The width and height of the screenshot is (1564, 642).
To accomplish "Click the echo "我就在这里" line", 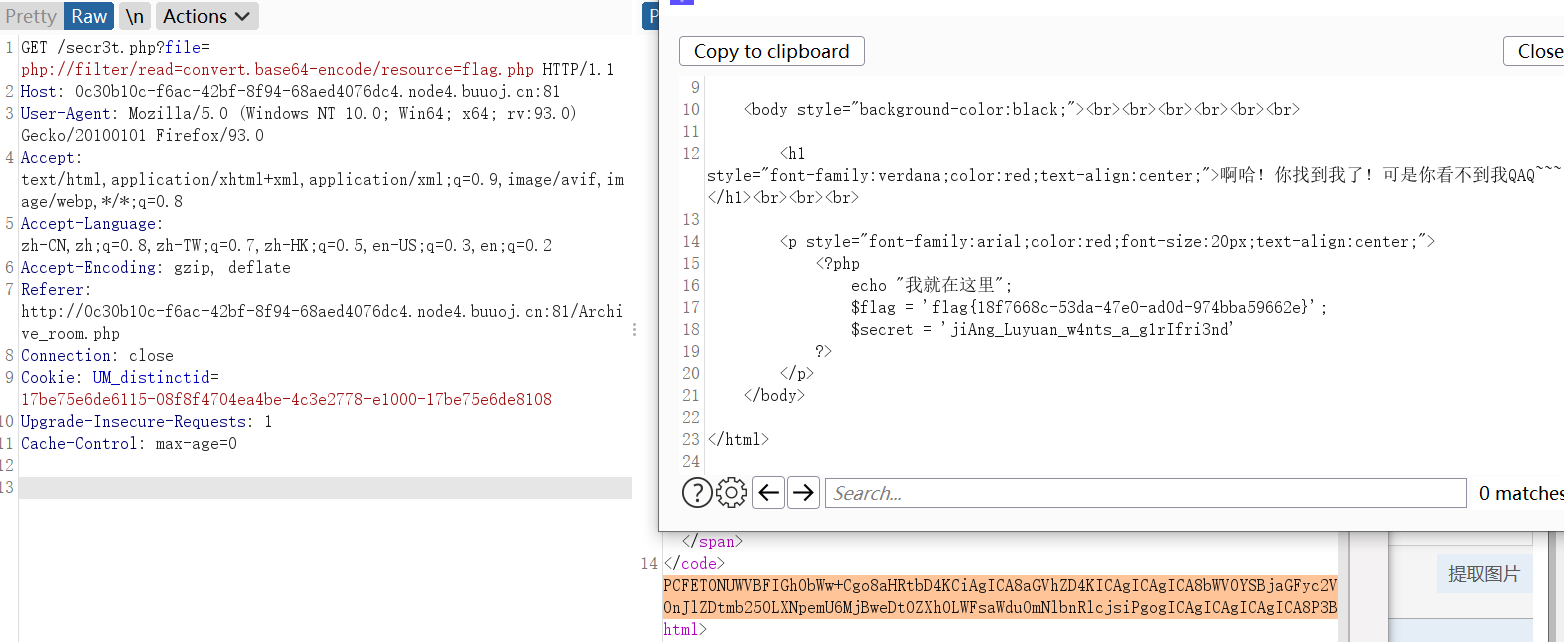I will [x=932, y=285].
